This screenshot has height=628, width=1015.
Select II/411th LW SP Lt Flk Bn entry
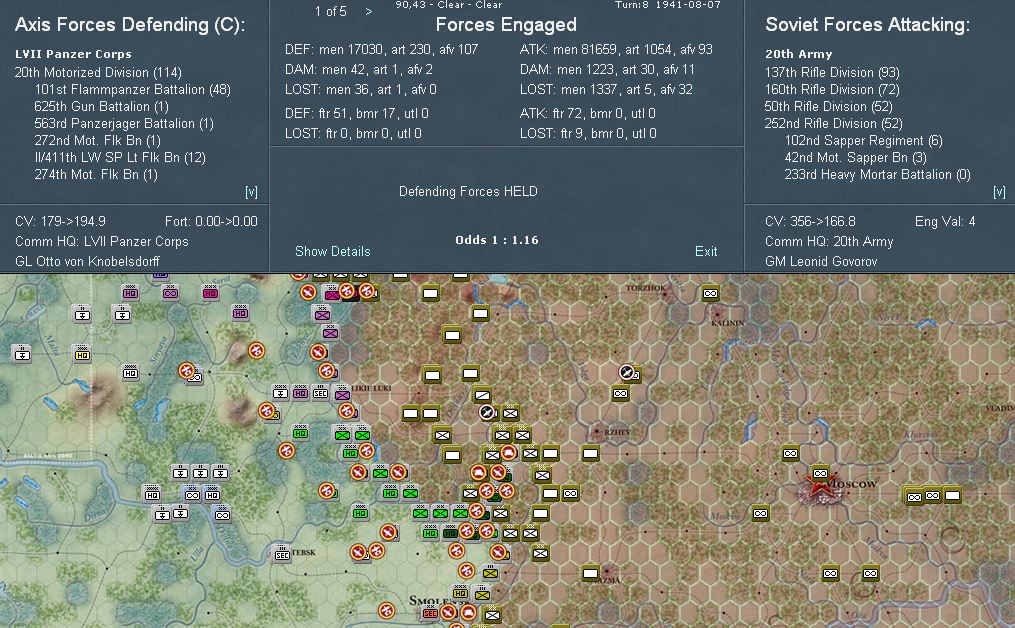pos(120,157)
